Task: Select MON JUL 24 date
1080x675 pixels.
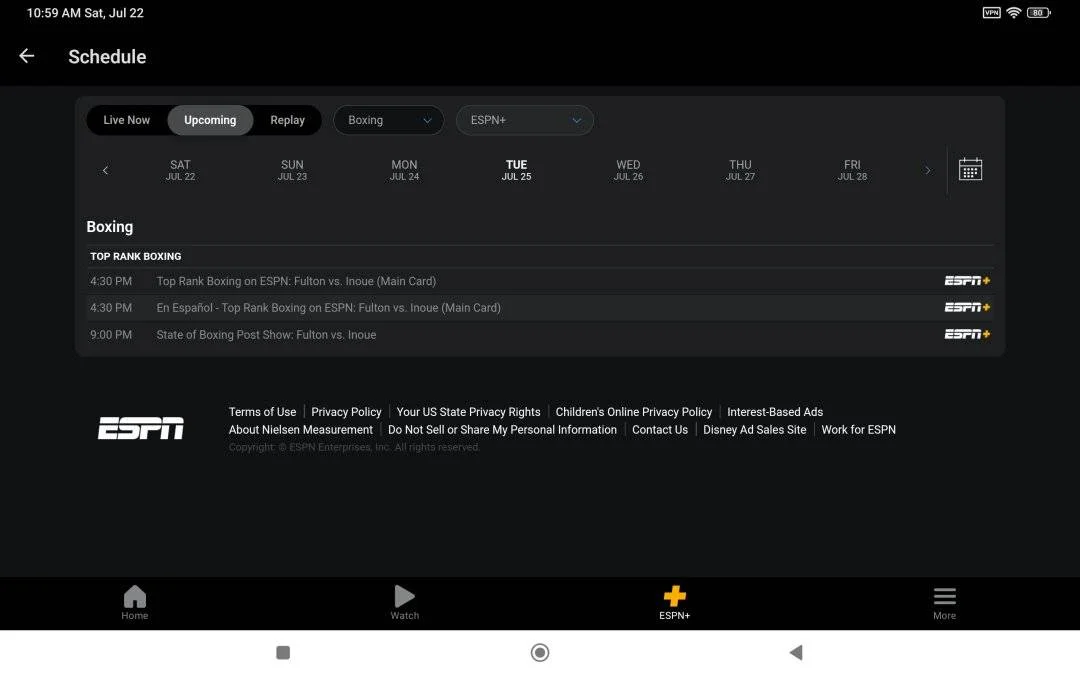Action: 404,170
